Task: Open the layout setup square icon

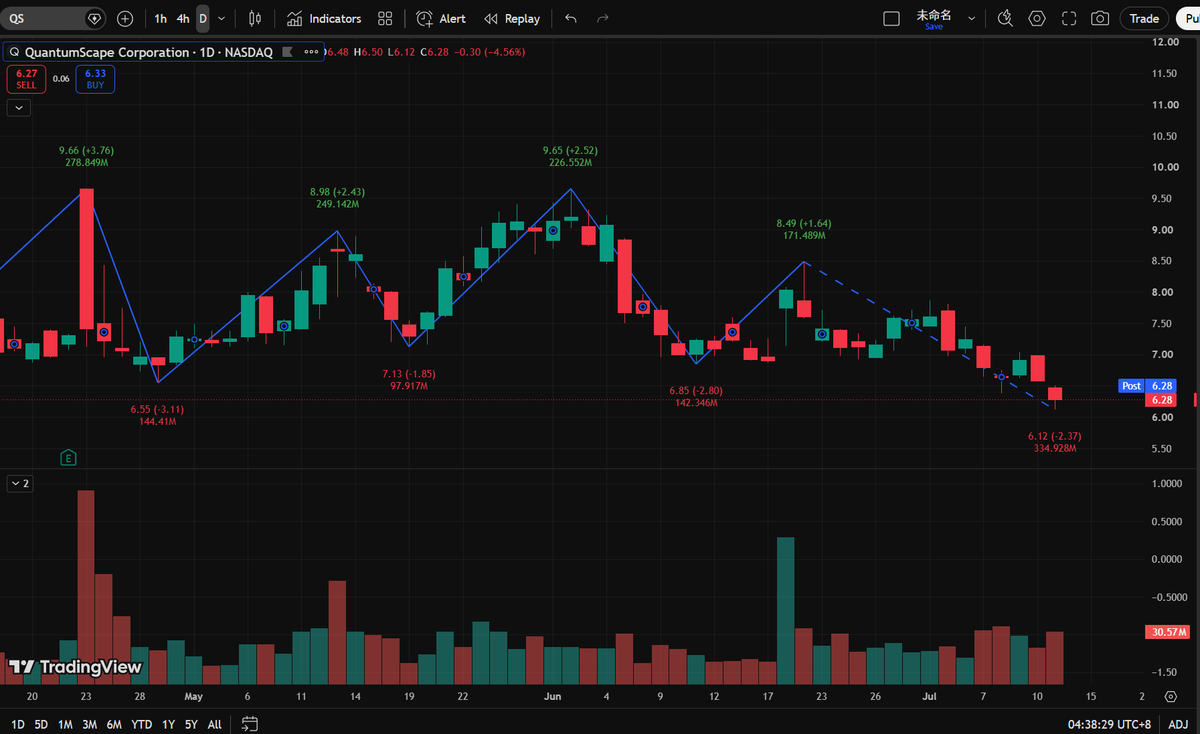Action: point(891,19)
